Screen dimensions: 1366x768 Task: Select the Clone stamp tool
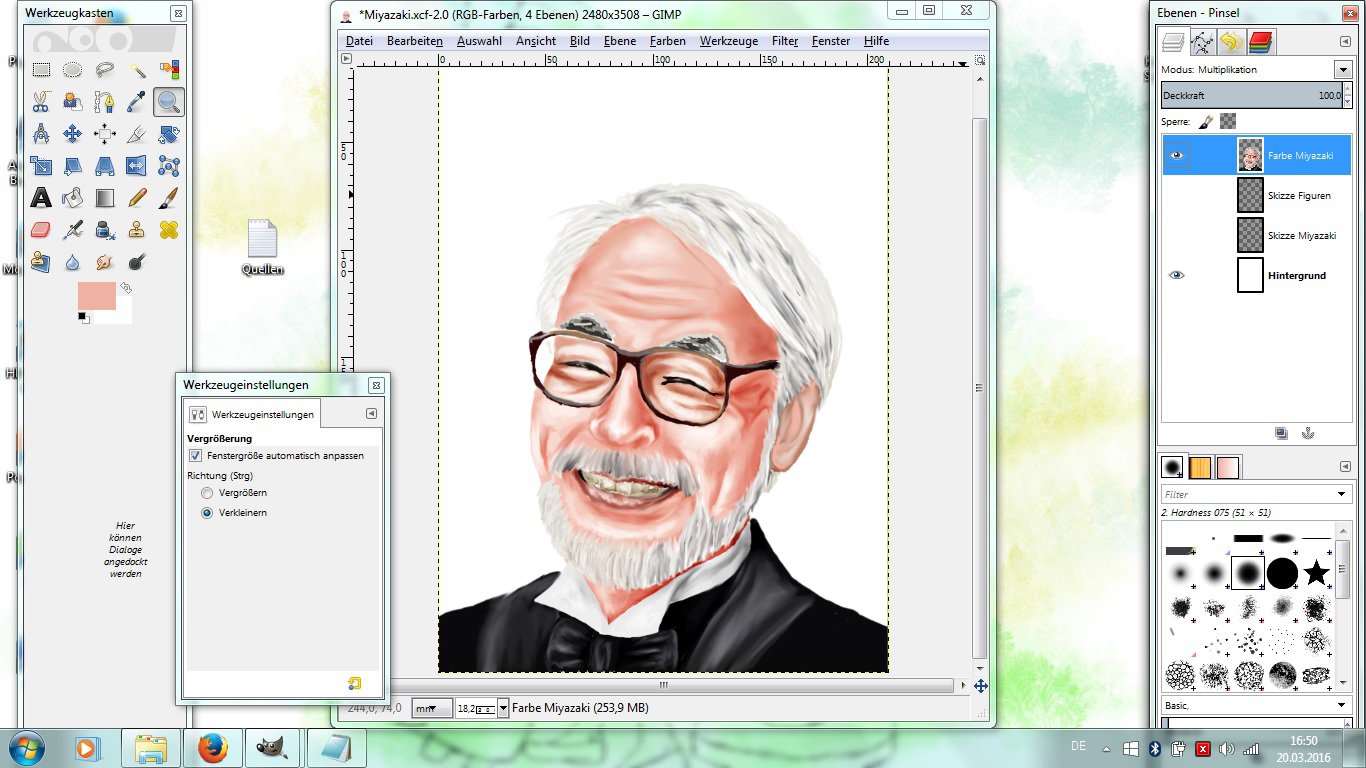137,230
